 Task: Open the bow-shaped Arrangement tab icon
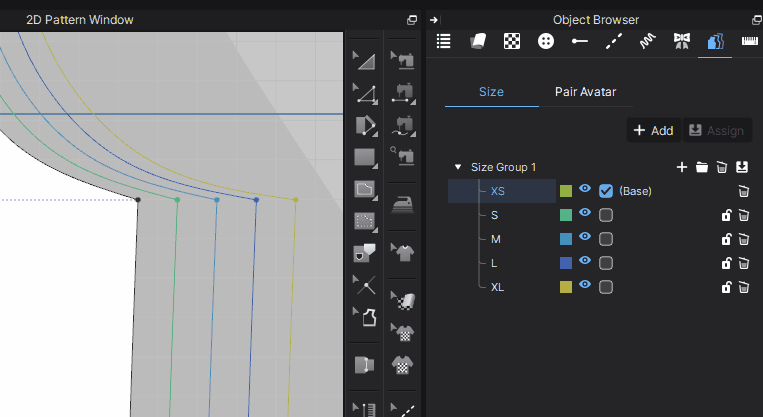(682, 41)
